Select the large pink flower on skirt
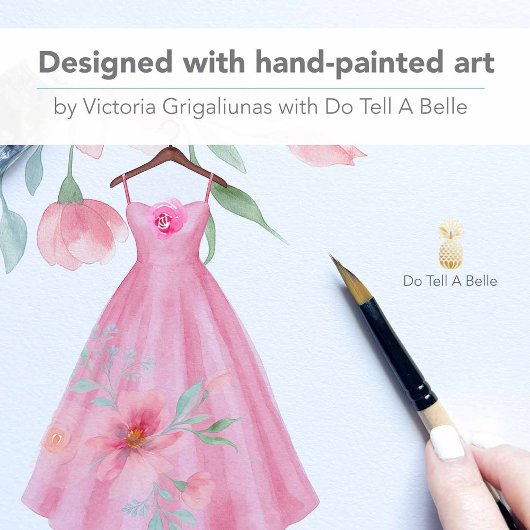Screen dimensions: 530x530 pos(136,435)
